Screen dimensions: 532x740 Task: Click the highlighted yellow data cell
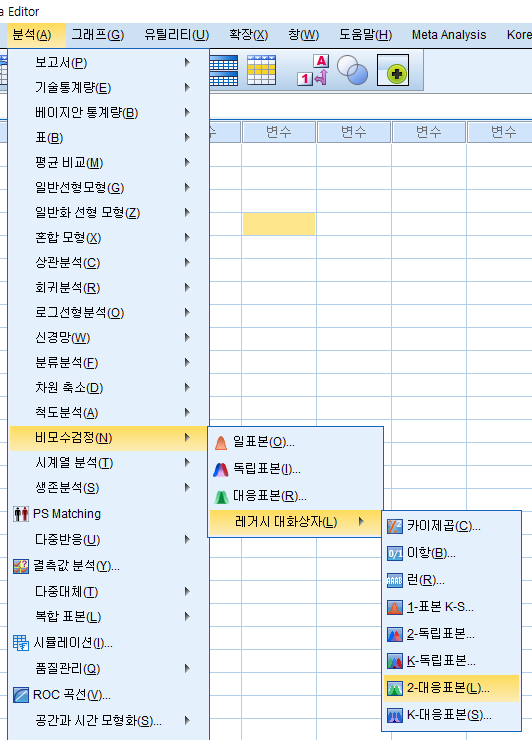(279, 224)
